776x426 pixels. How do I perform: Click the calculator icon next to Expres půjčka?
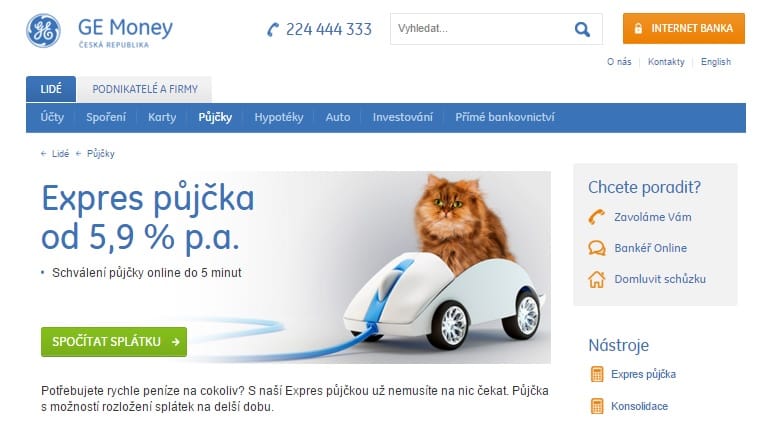(x=597, y=374)
